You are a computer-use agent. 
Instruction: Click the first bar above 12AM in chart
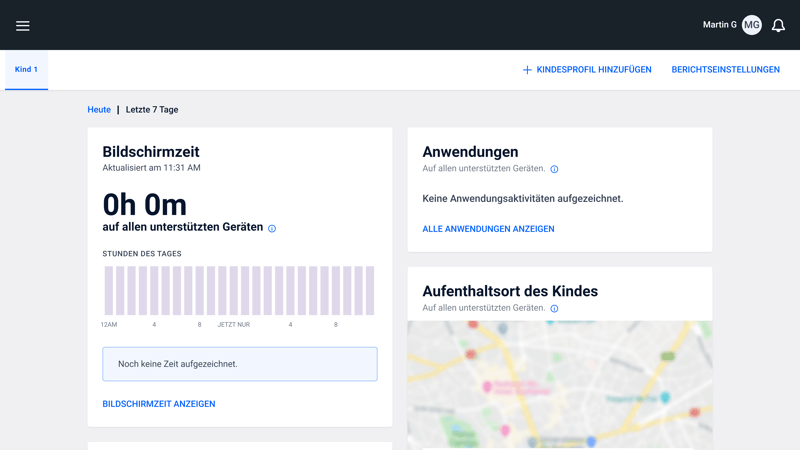(109, 291)
